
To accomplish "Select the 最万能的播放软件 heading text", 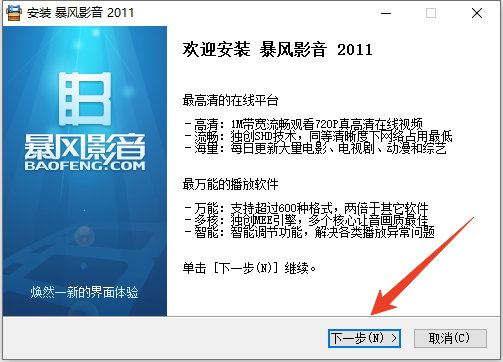I will coord(230,184).
